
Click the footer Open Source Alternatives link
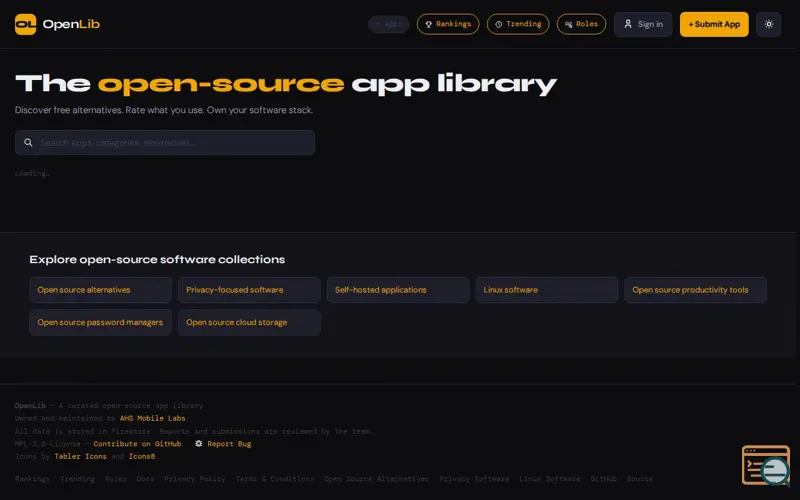(x=377, y=479)
